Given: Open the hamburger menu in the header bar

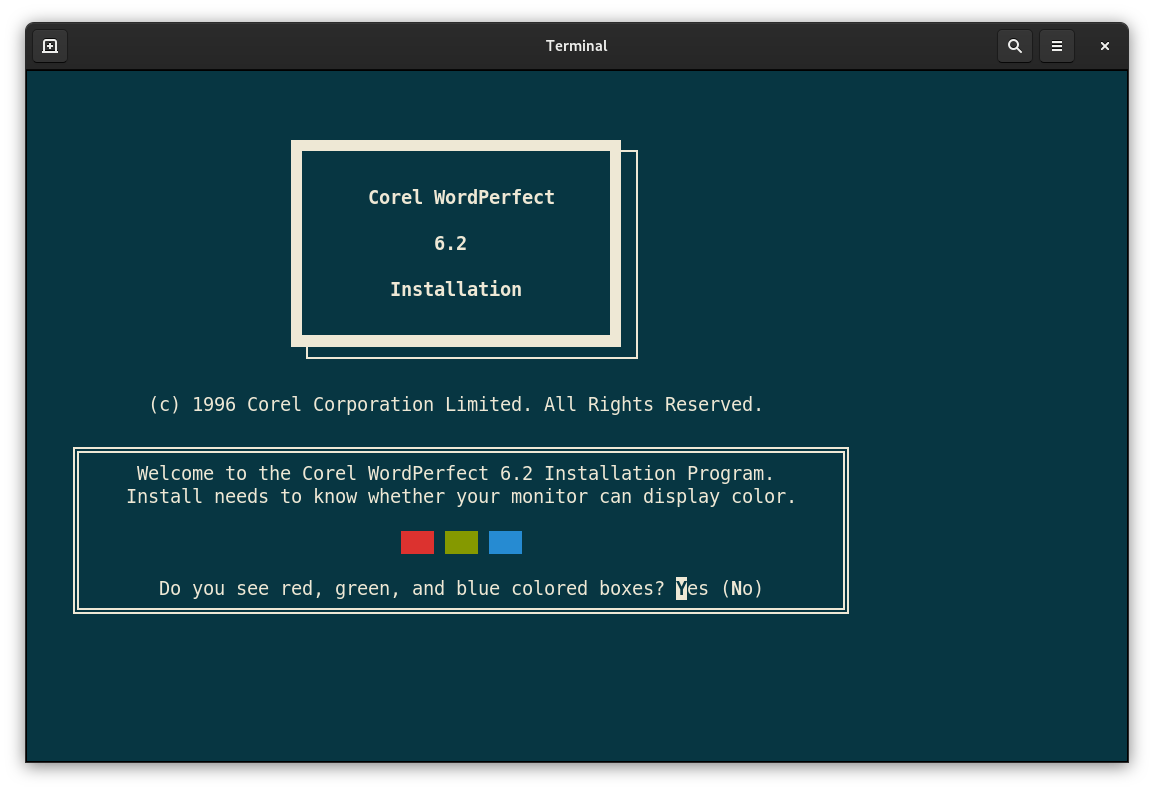Looking at the screenshot, I should [1056, 46].
